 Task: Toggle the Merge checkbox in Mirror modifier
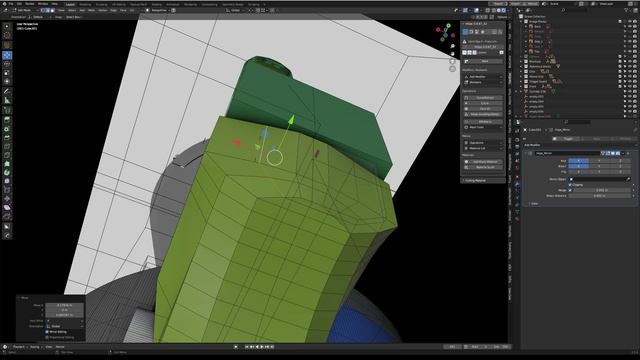pyautogui.click(x=570, y=190)
